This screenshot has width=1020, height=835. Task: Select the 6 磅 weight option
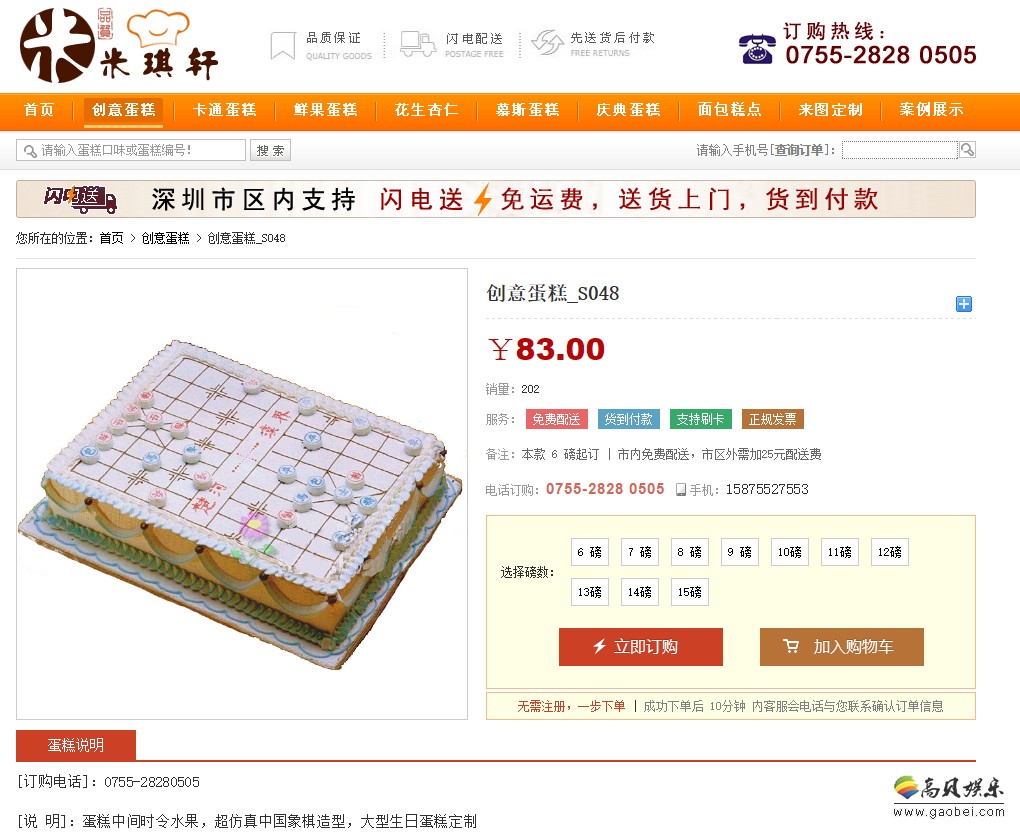coord(589,552)
